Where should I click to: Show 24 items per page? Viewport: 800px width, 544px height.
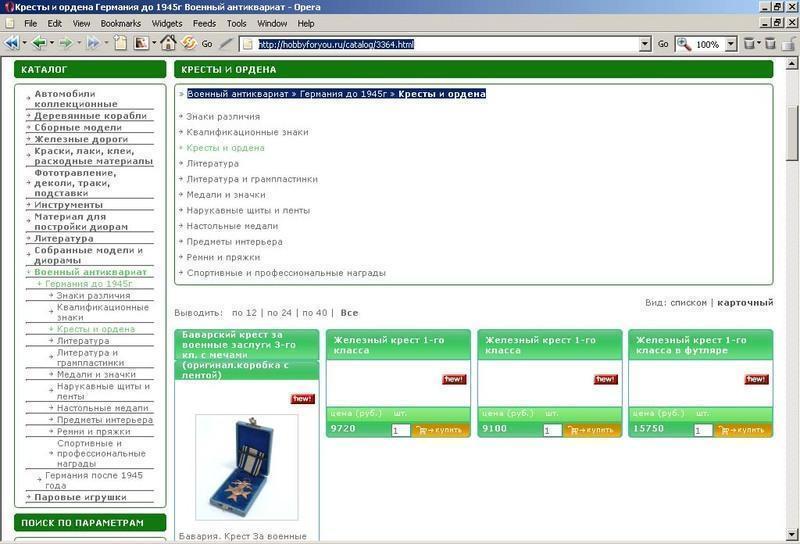(x=279, y=313)
